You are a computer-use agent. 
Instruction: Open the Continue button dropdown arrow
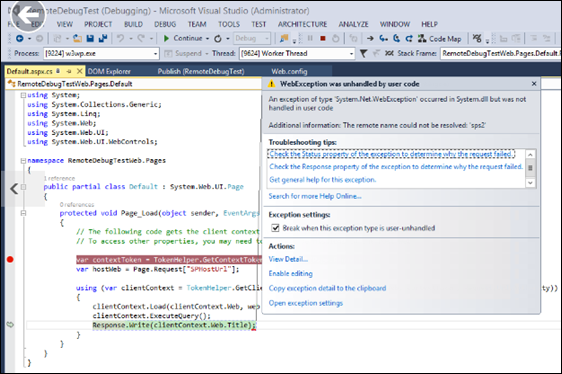(208, 39)
